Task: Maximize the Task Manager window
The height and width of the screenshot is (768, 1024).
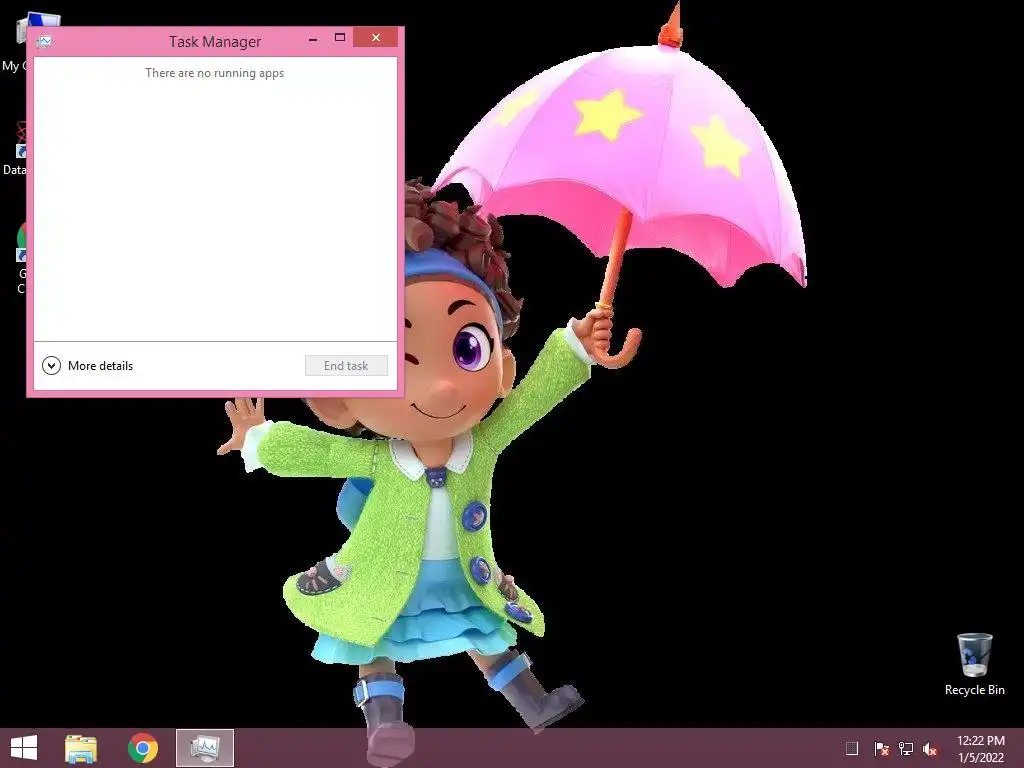Action: click(x=340, y=38)
